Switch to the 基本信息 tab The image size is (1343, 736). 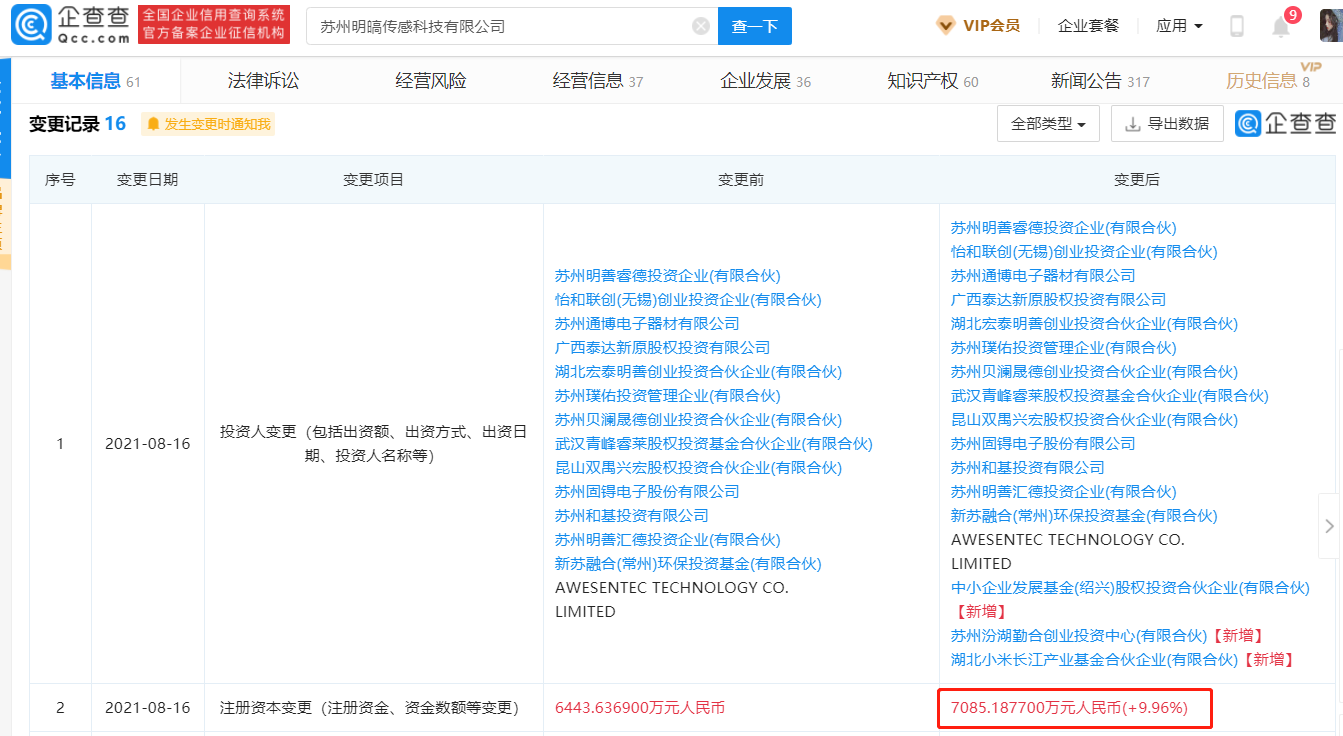(x=96, y=81)
